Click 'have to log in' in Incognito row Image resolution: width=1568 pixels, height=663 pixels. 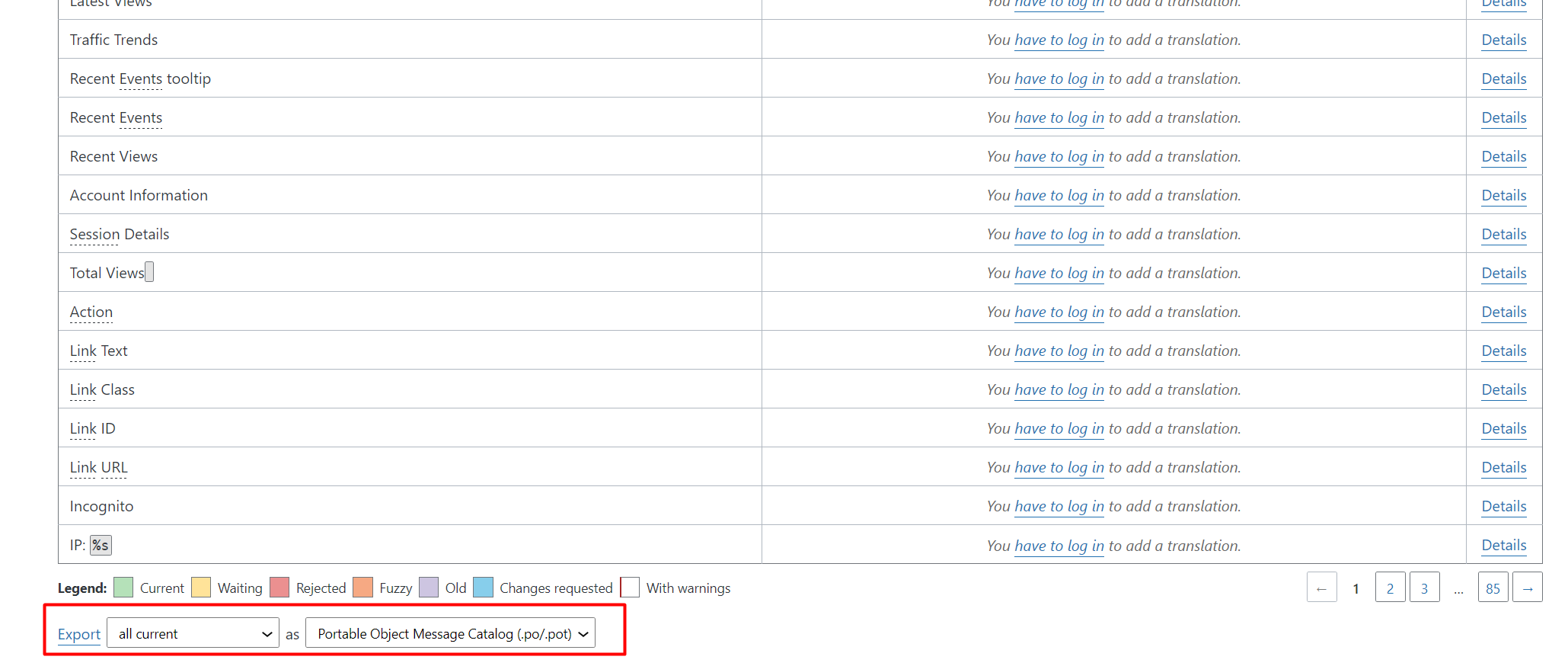click(1059, 507)
